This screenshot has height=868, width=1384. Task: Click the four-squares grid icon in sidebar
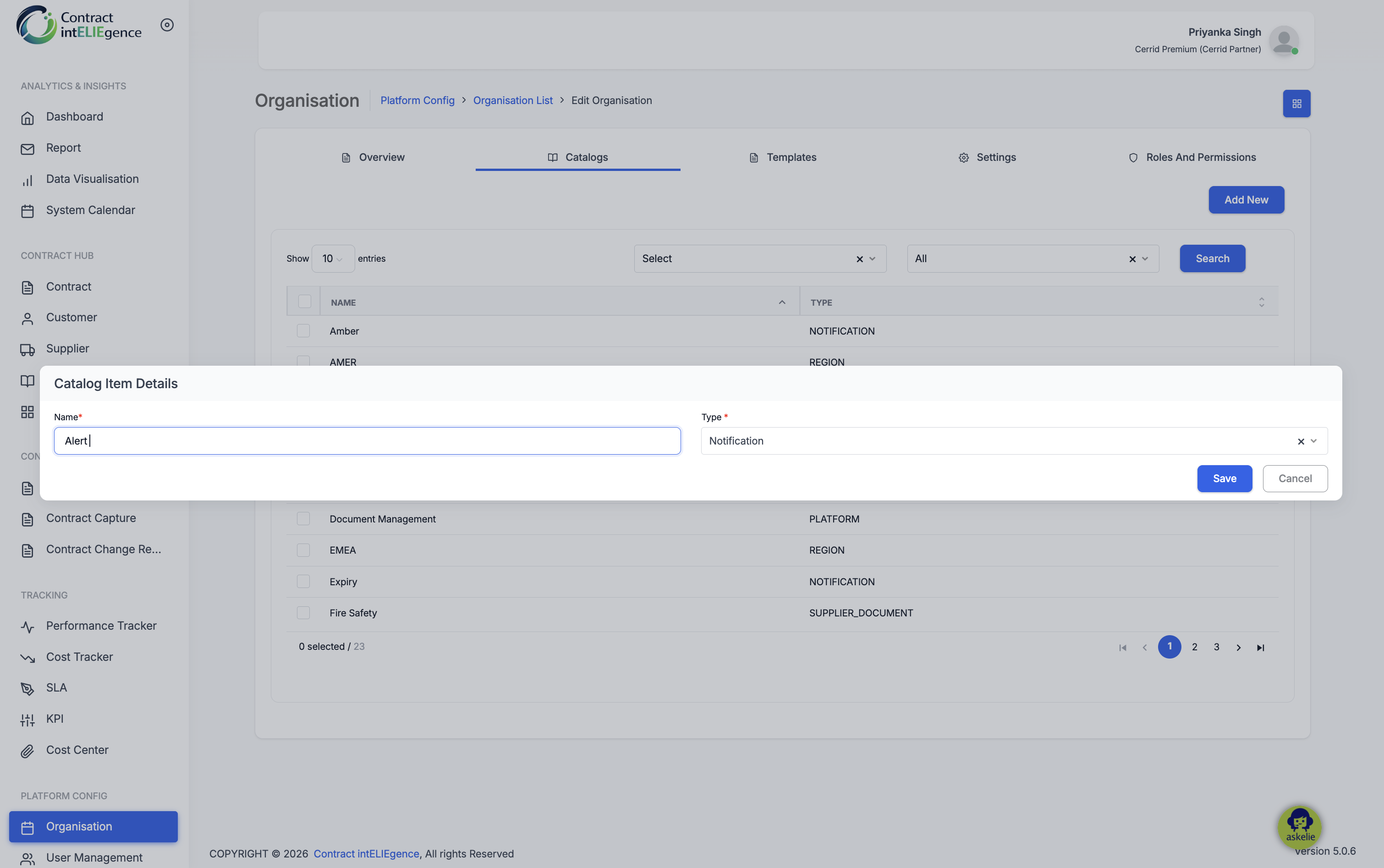(x=27, y=412)
